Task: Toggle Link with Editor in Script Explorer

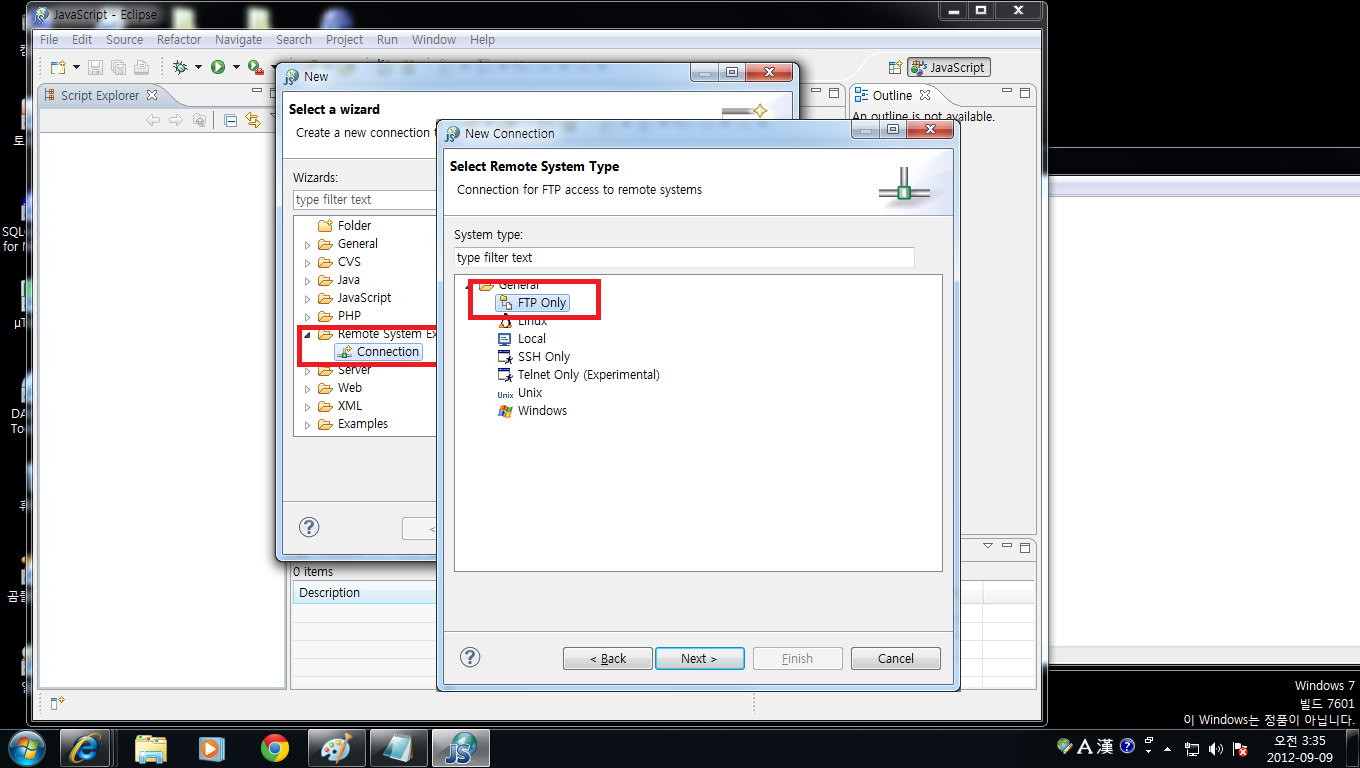Action: (x=253, y=120)
